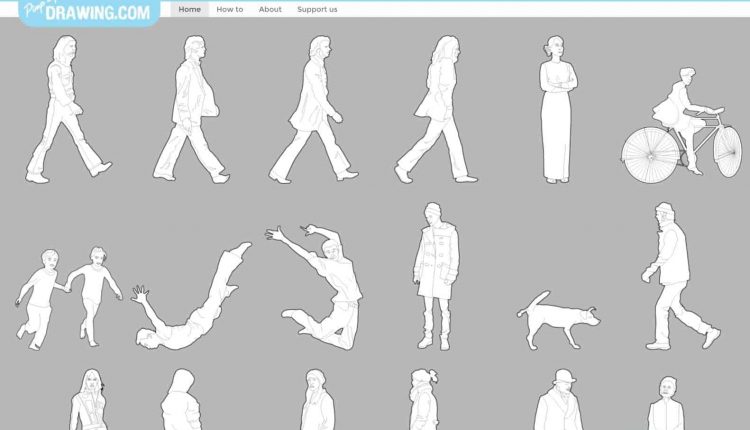Open the About page
This screenshot has height=430, width=750.
pyautogui.click(x=270, y=9)
